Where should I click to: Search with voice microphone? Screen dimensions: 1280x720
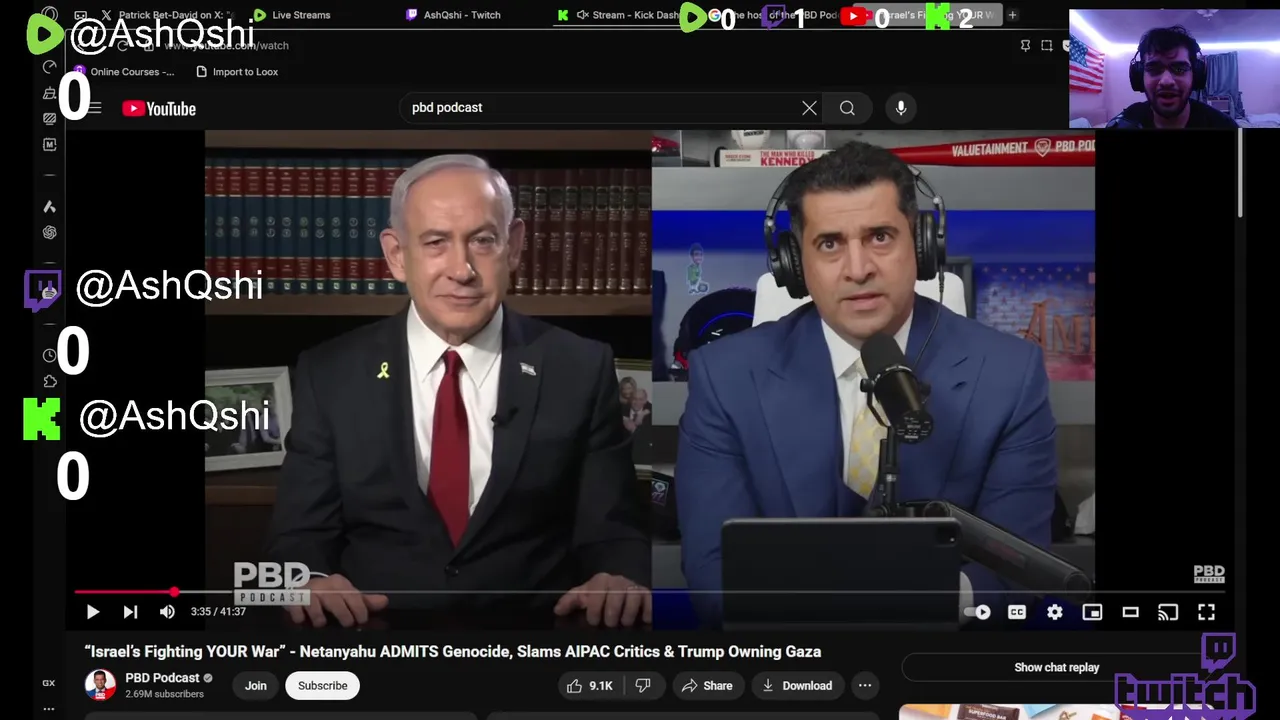pyautogui.click(x=901, y=108)
